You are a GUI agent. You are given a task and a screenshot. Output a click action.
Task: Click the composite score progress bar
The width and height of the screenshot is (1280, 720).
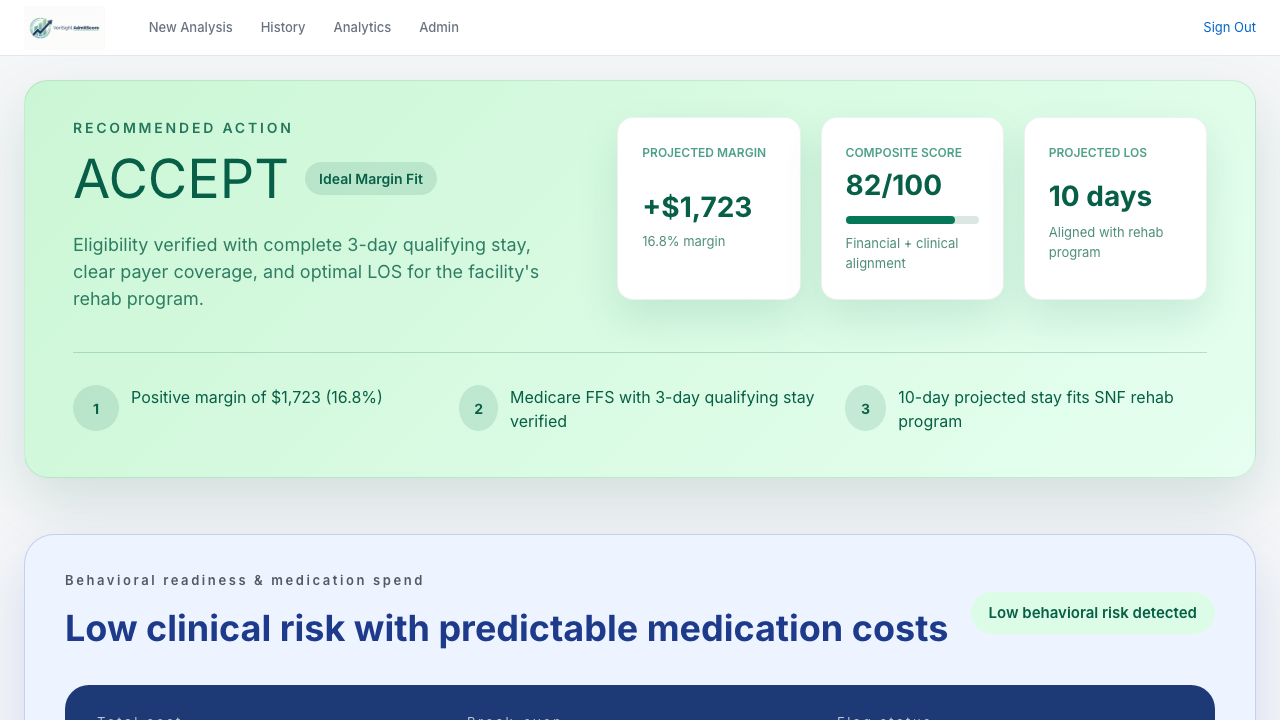[x=911, y=219]
